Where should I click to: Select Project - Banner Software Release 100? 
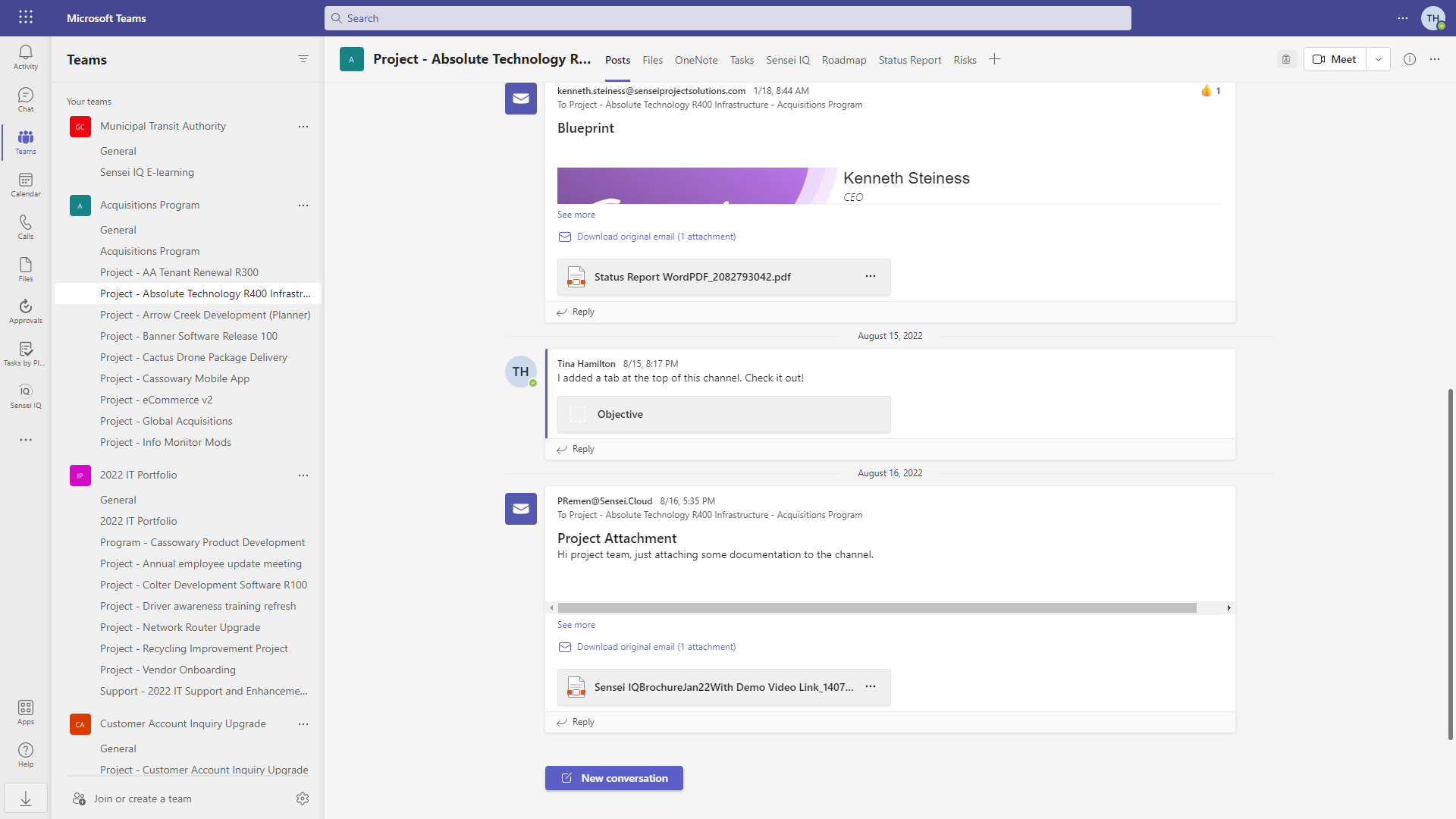click(189, 336)
